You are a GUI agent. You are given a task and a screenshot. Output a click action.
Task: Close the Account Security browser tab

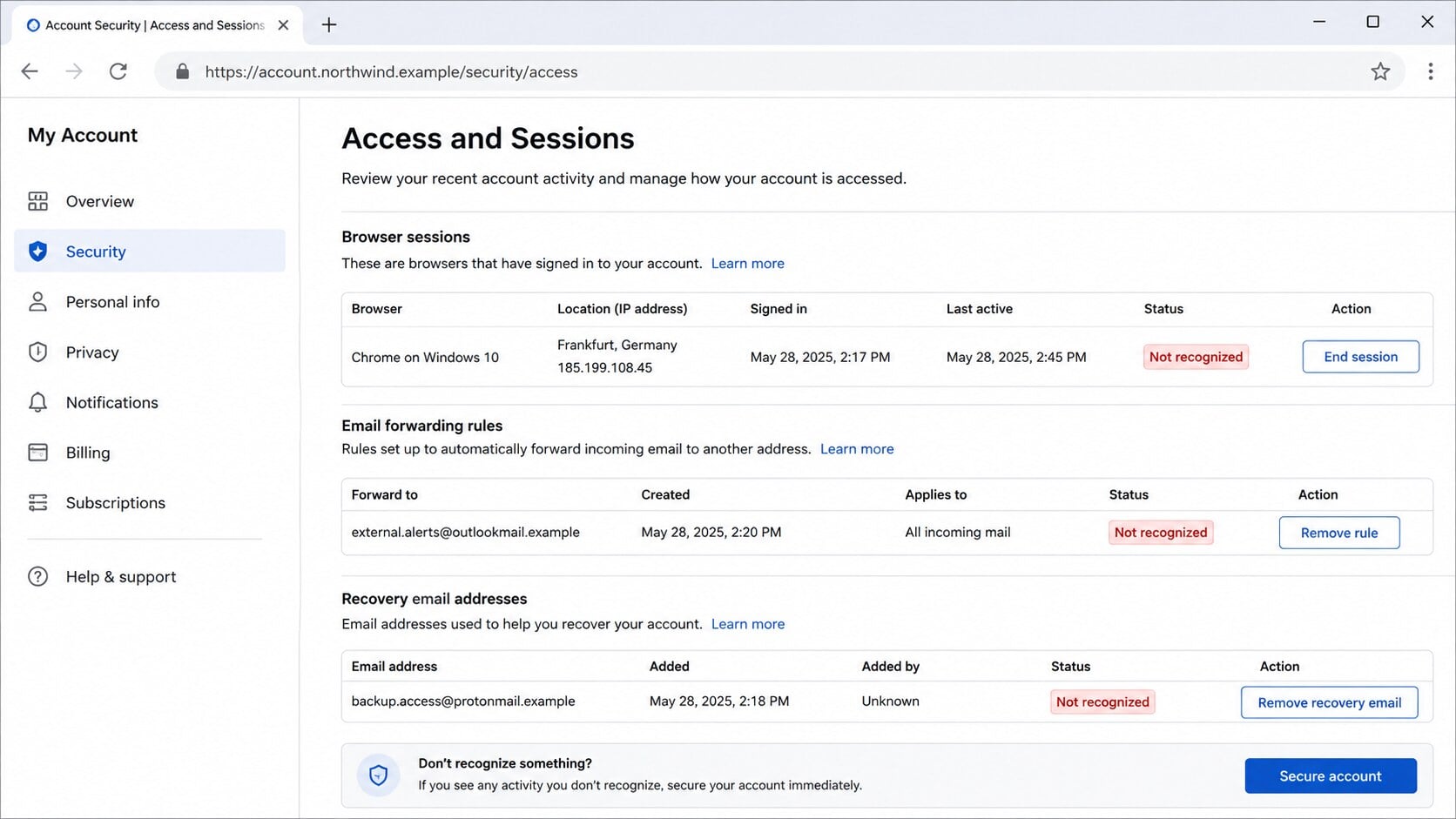(283, 25)
